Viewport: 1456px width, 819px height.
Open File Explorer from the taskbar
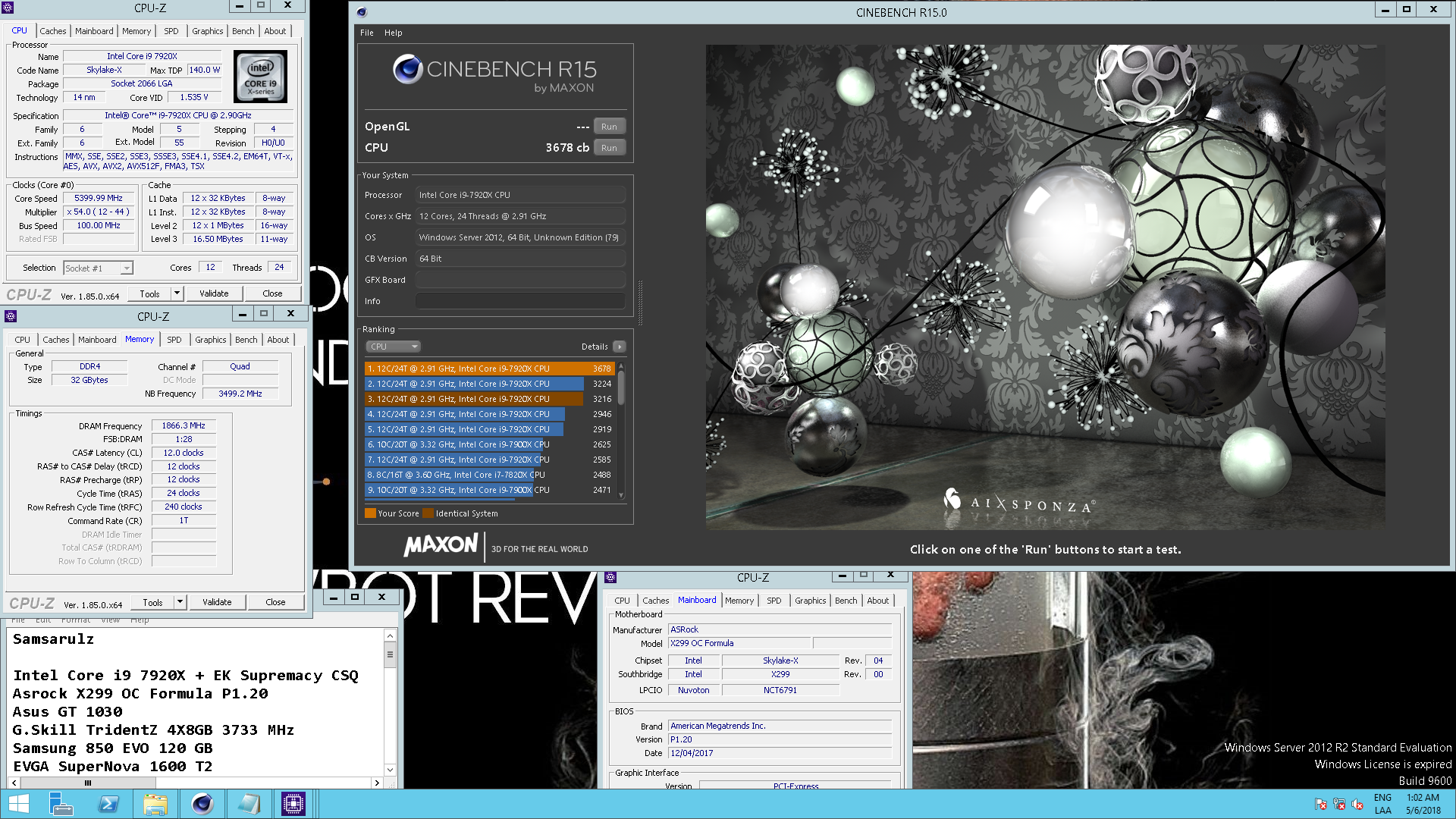(155, 804)
